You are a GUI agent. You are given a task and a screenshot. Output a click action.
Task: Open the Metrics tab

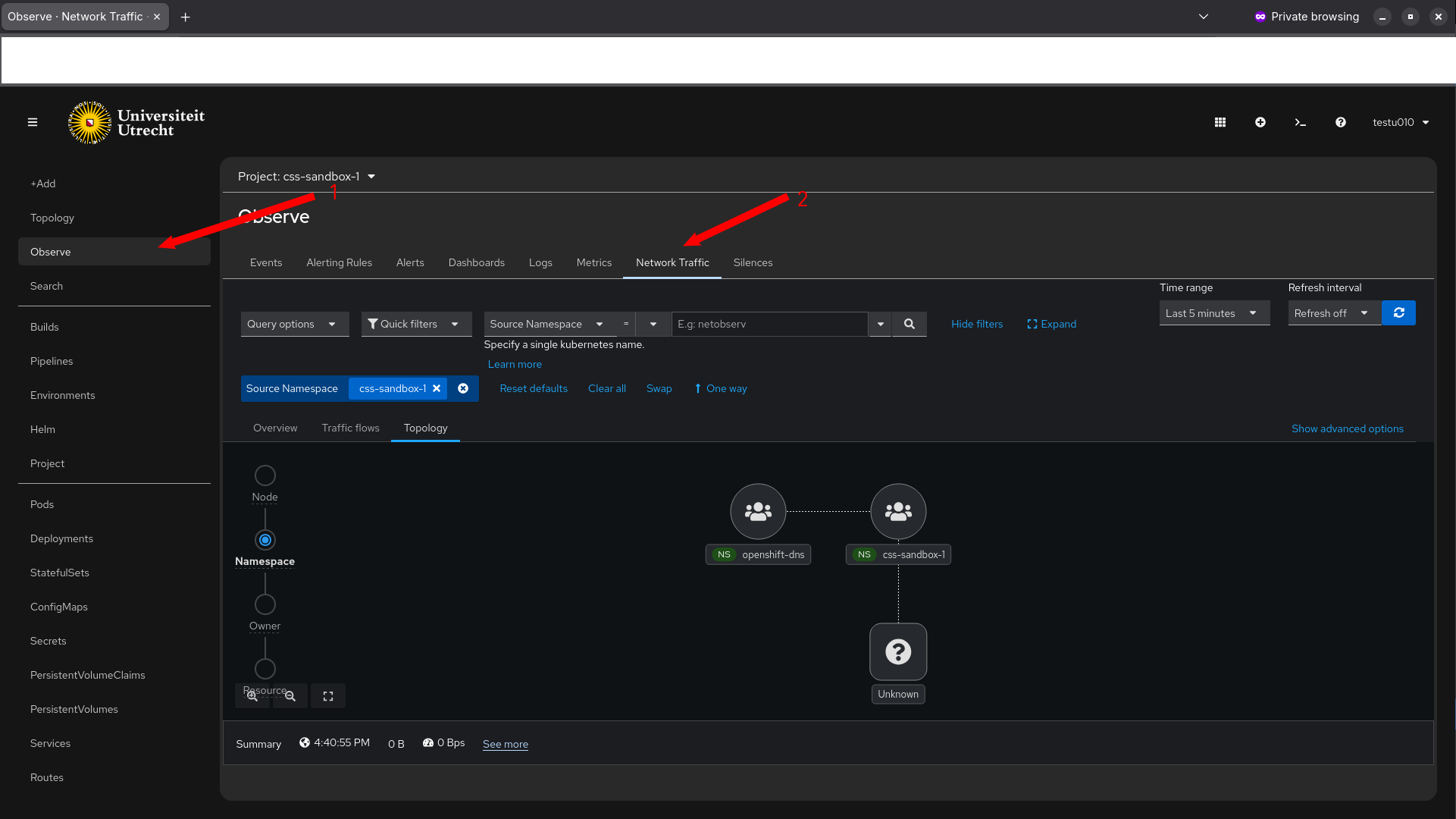[x=594, y=263]
